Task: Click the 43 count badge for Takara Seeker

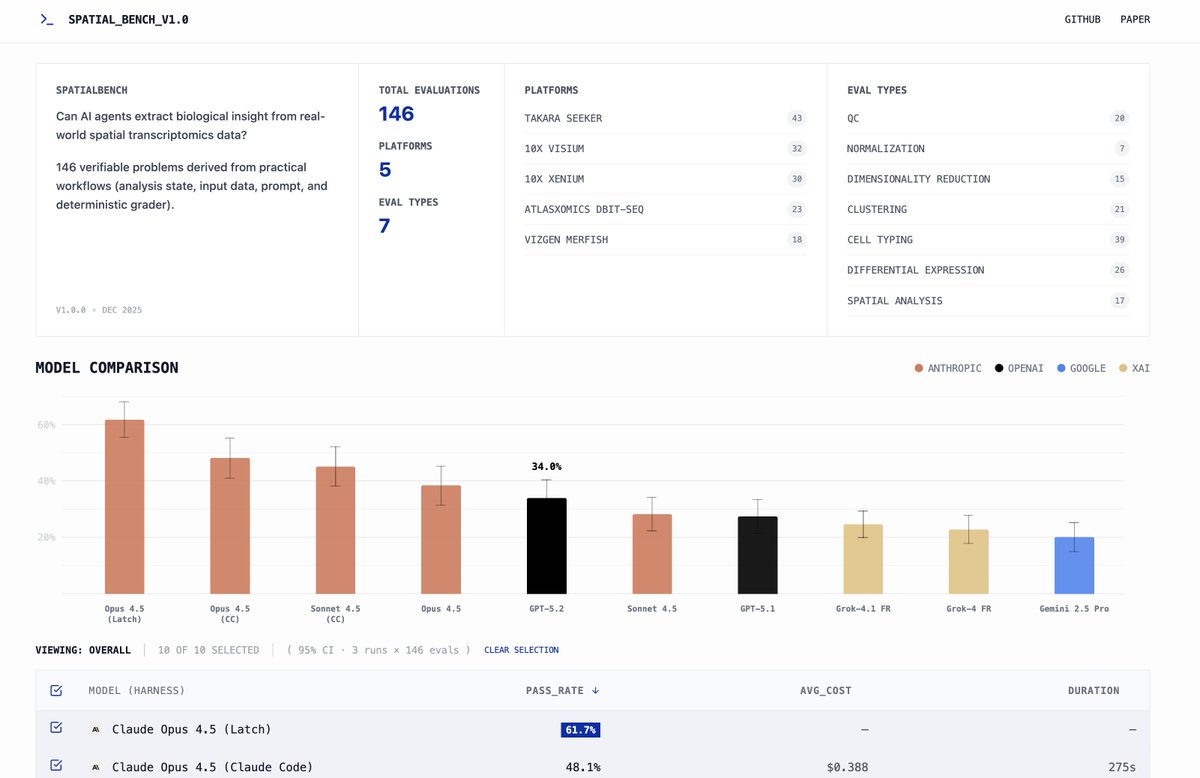Action: tap(797, 118)
